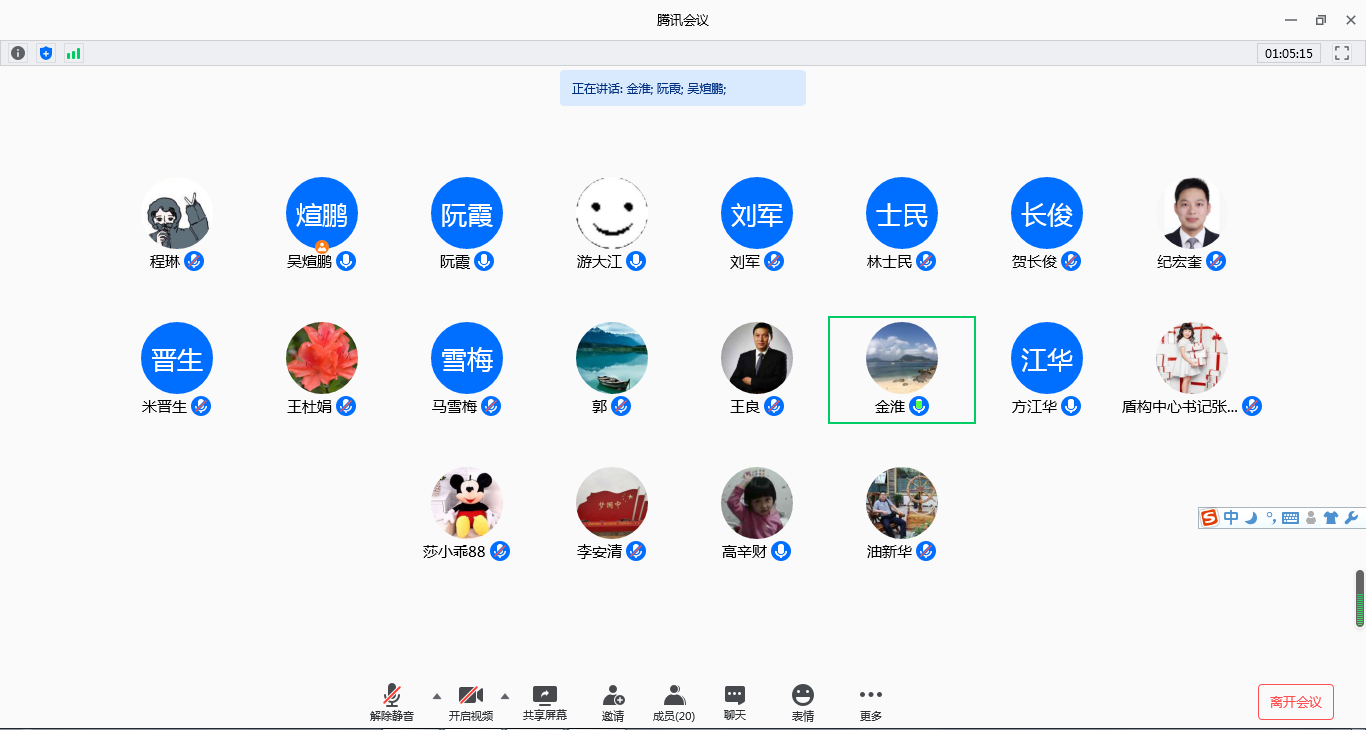This screenshot has width=1366, height=730.
Task: Click the blue security shield icon
Action: (x=45, y=53)
